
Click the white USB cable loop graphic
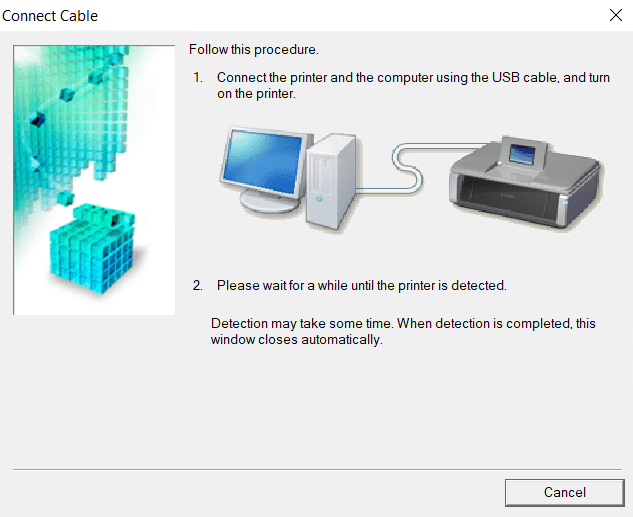pyautogui.click(x=409, y=167)
